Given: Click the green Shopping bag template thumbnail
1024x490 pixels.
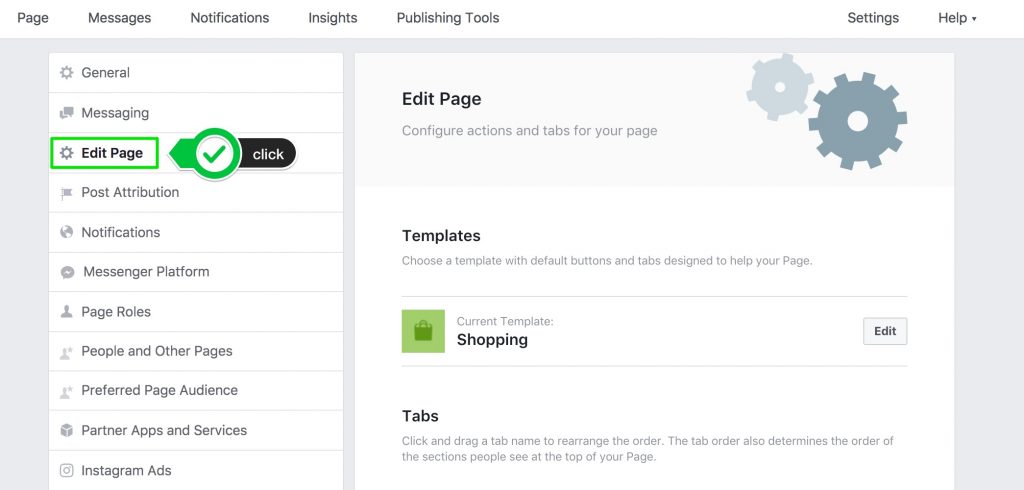Looking at the screenshot, I should pyautogui.click(x=423, y=331).
